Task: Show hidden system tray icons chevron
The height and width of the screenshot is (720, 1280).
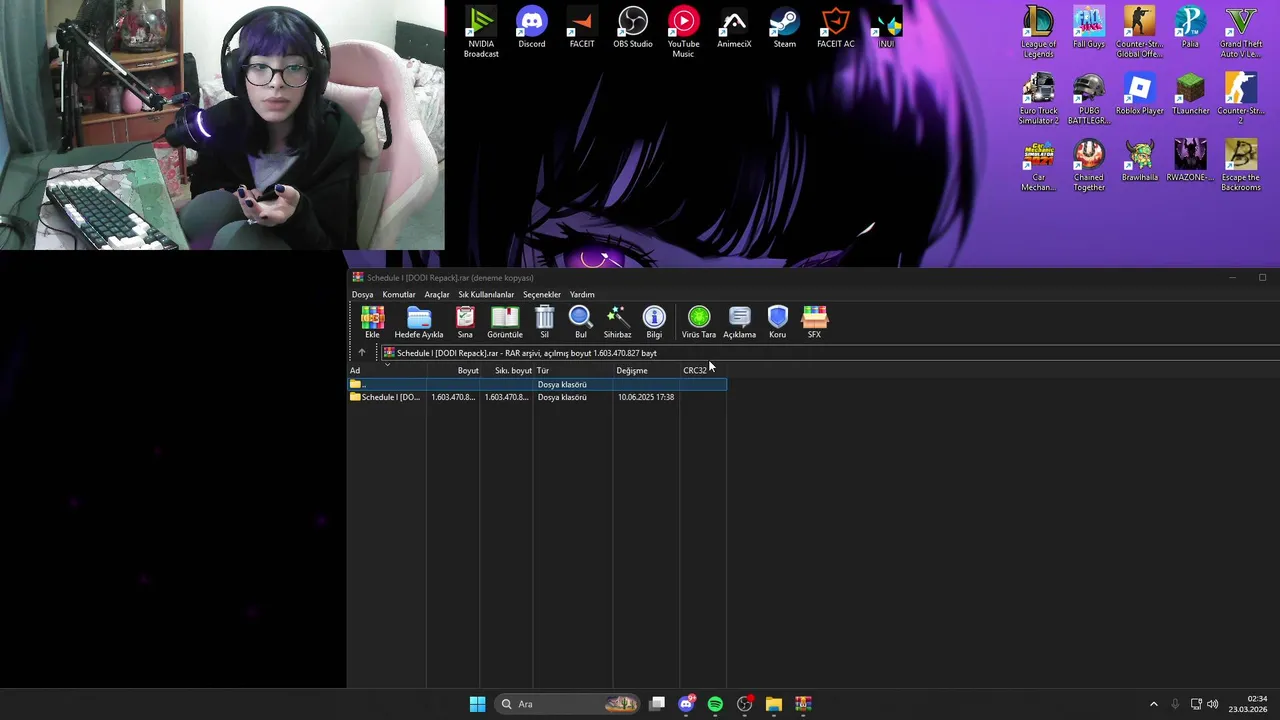Action: click(x=1153, y=704)
